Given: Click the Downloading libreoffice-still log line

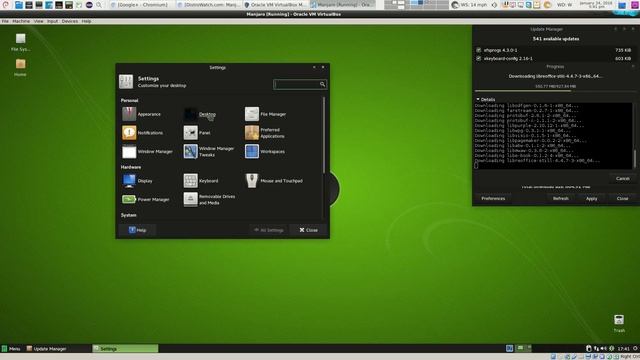Looking at the screenshot, I should pyautogui.click(x=537, y=160).
